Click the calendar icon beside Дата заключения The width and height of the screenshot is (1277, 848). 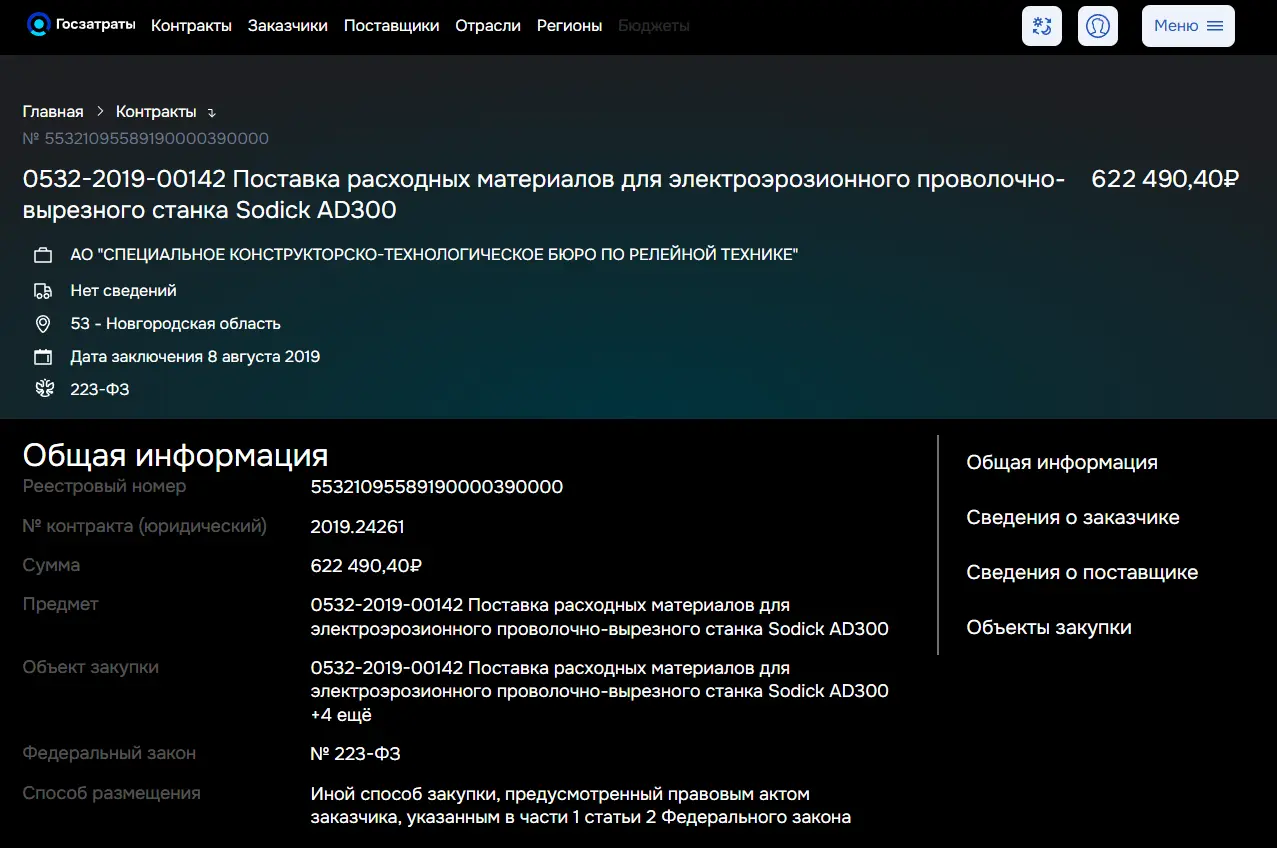coord(43,357)
